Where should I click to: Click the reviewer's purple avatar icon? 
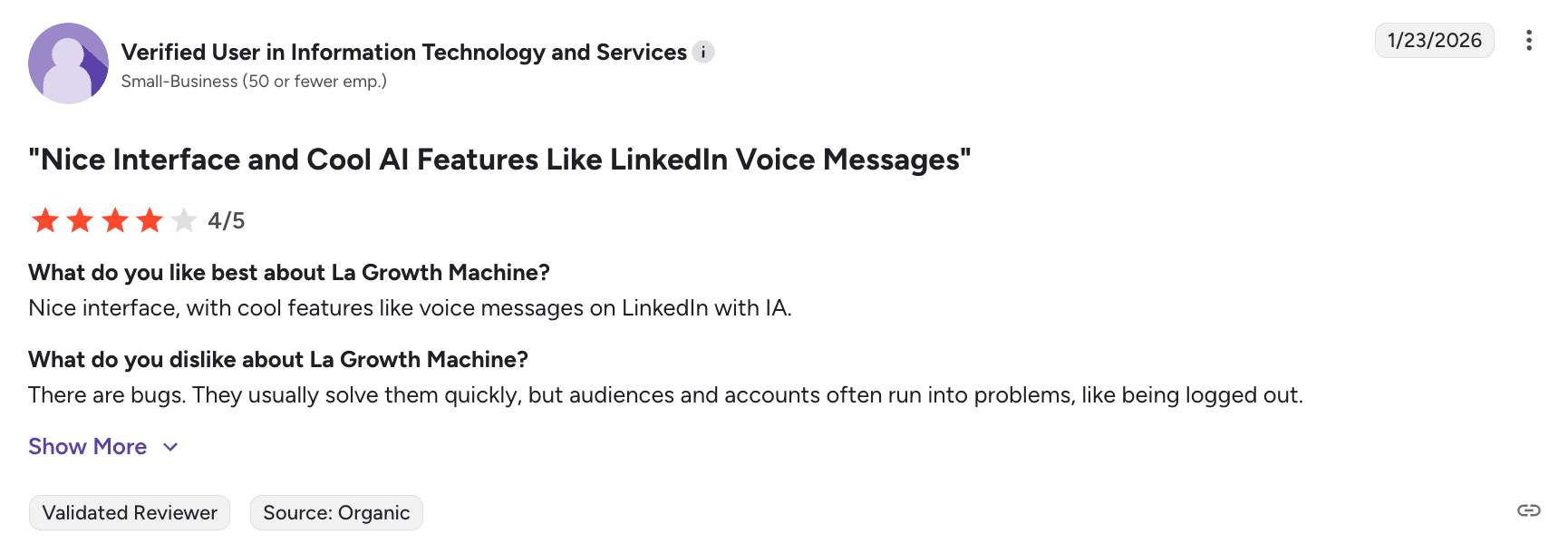(x=68, y=63)
